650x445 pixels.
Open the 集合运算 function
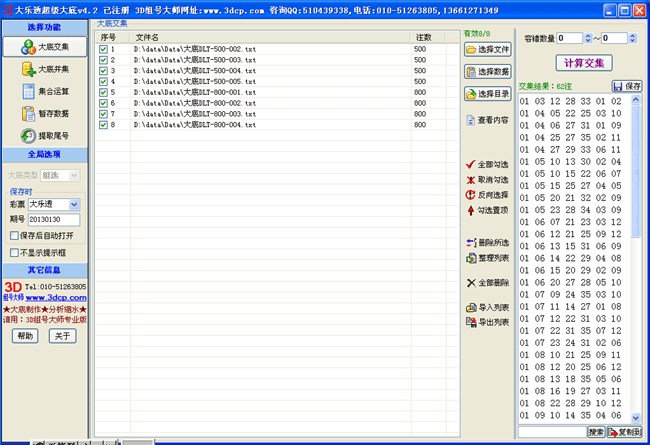coord(44,91)
